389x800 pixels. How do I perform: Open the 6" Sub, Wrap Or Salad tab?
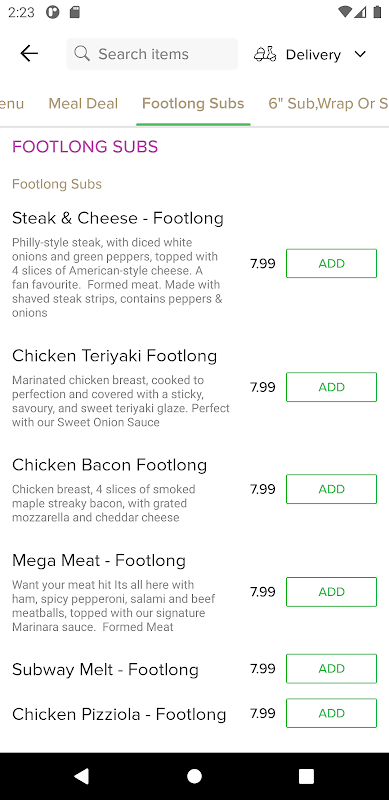(x=328, y=104)
